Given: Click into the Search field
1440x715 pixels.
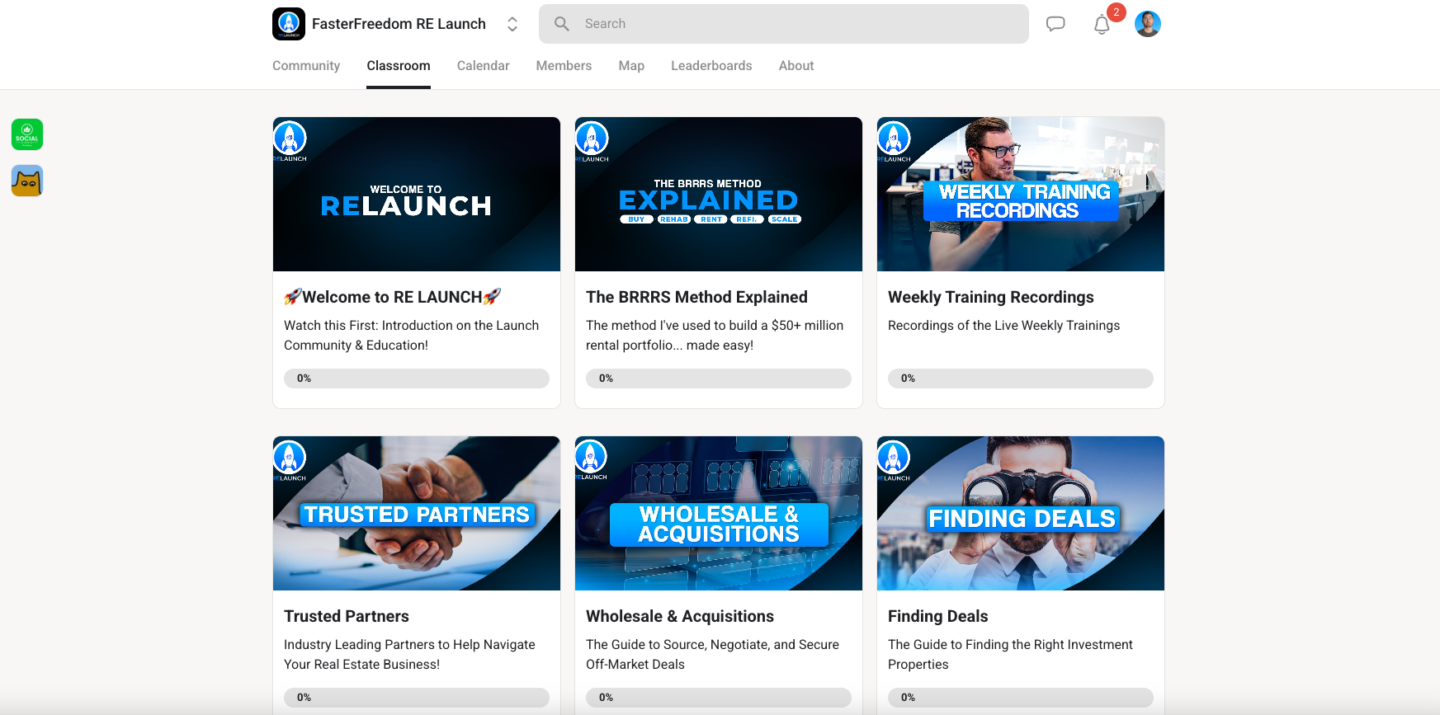Looking at the screenshot, I should click(x=783, y=24).
